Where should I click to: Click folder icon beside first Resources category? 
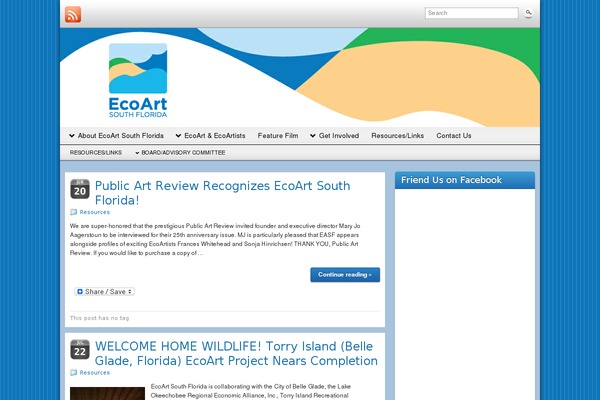click(x=74, y=212)
